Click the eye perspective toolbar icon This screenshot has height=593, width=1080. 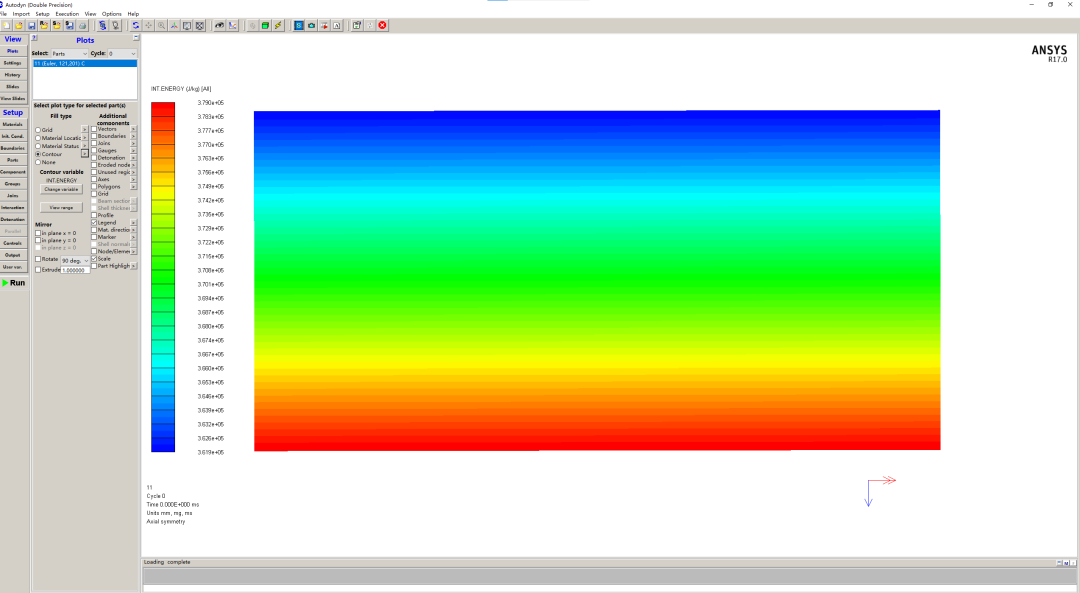pyautogui.click(x=219, y=25)
